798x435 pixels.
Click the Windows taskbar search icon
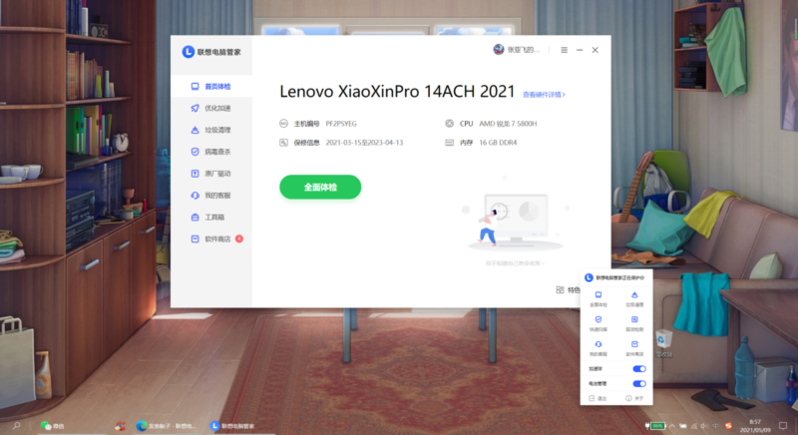17,426
